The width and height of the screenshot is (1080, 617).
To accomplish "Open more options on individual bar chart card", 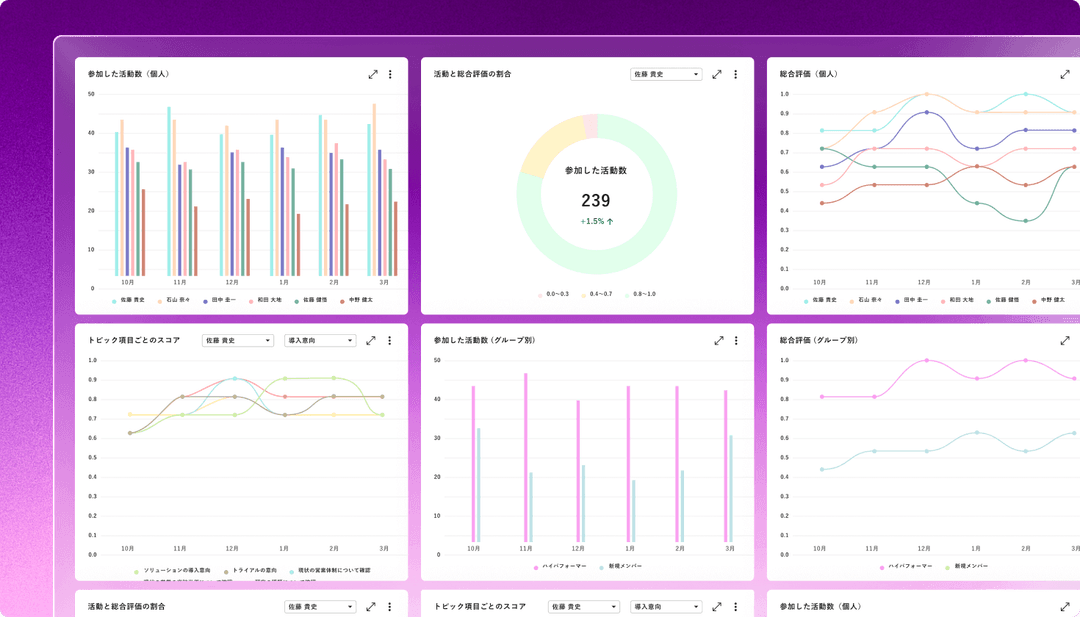I will pyautogui.click(x=390, y=74).
